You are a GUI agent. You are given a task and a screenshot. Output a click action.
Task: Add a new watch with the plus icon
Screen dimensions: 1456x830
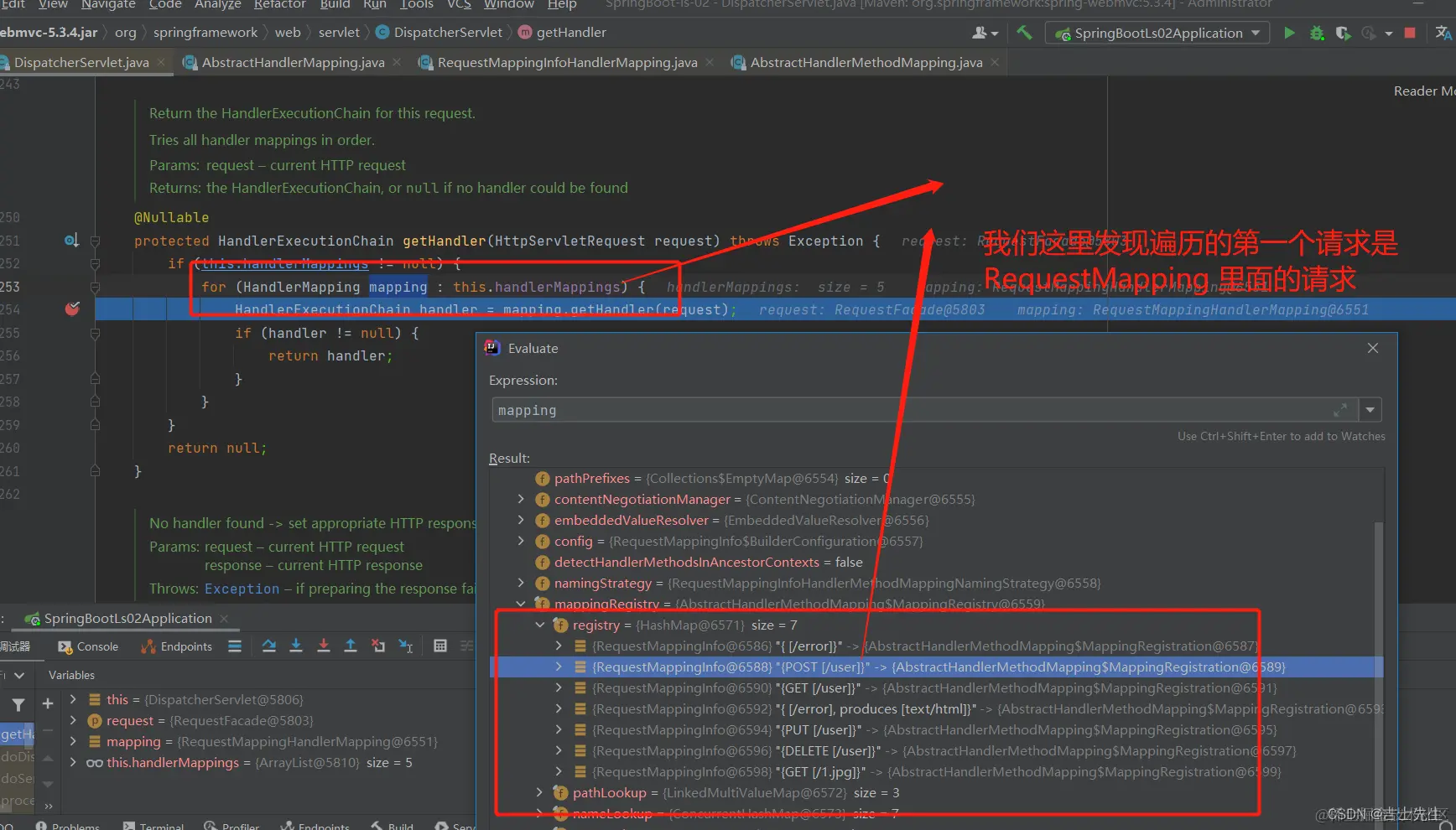[48, 703]
